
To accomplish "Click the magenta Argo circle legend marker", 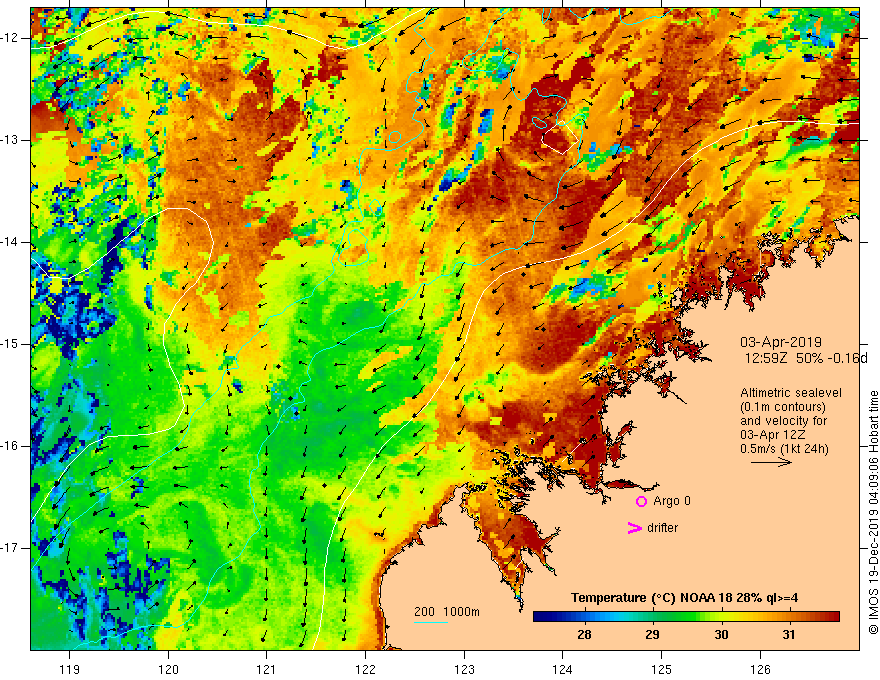I will [x=641, y=502].
